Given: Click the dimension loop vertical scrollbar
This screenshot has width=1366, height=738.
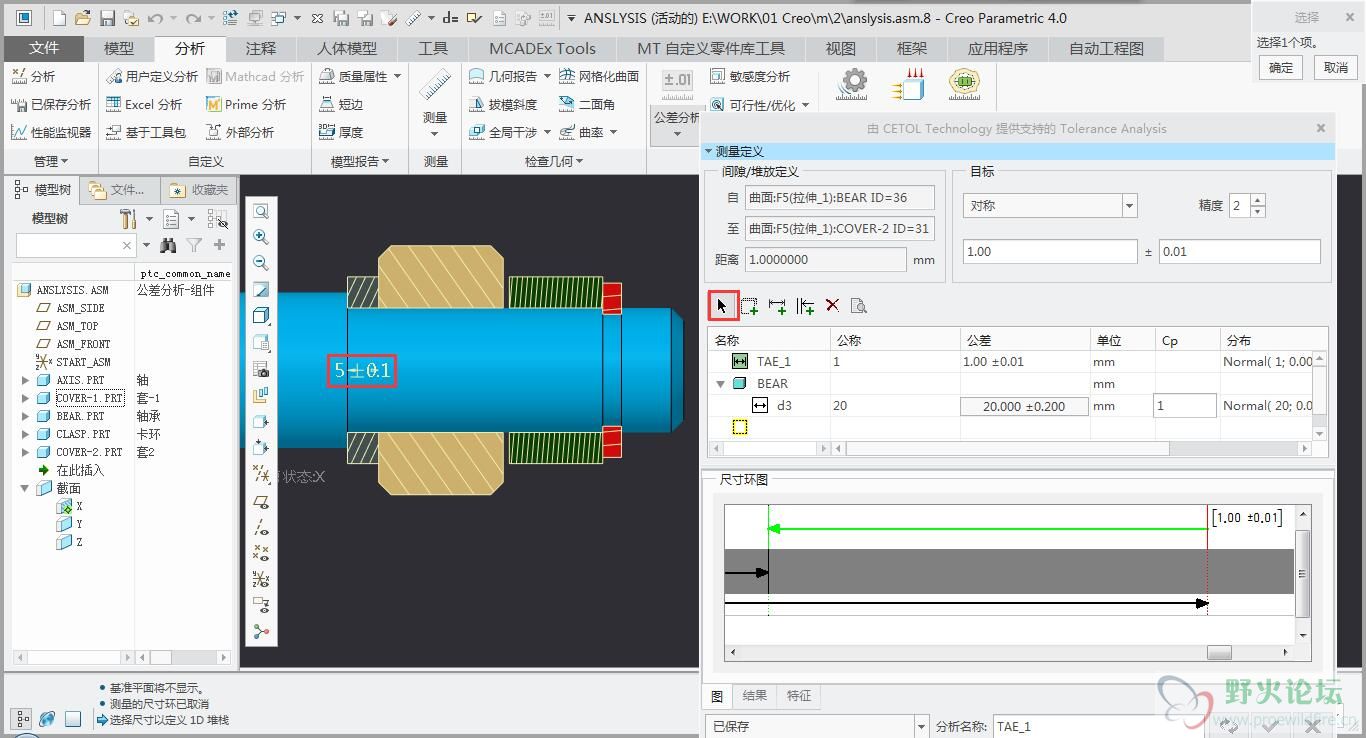Looking at the screenshot, I should pyautogui.click(x=1302, y=573).
